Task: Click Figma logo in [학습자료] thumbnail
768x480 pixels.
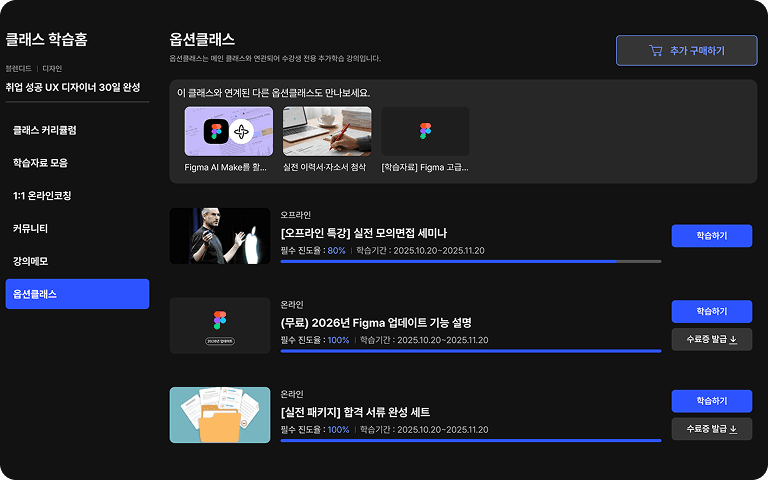Action: coord(426,131)
